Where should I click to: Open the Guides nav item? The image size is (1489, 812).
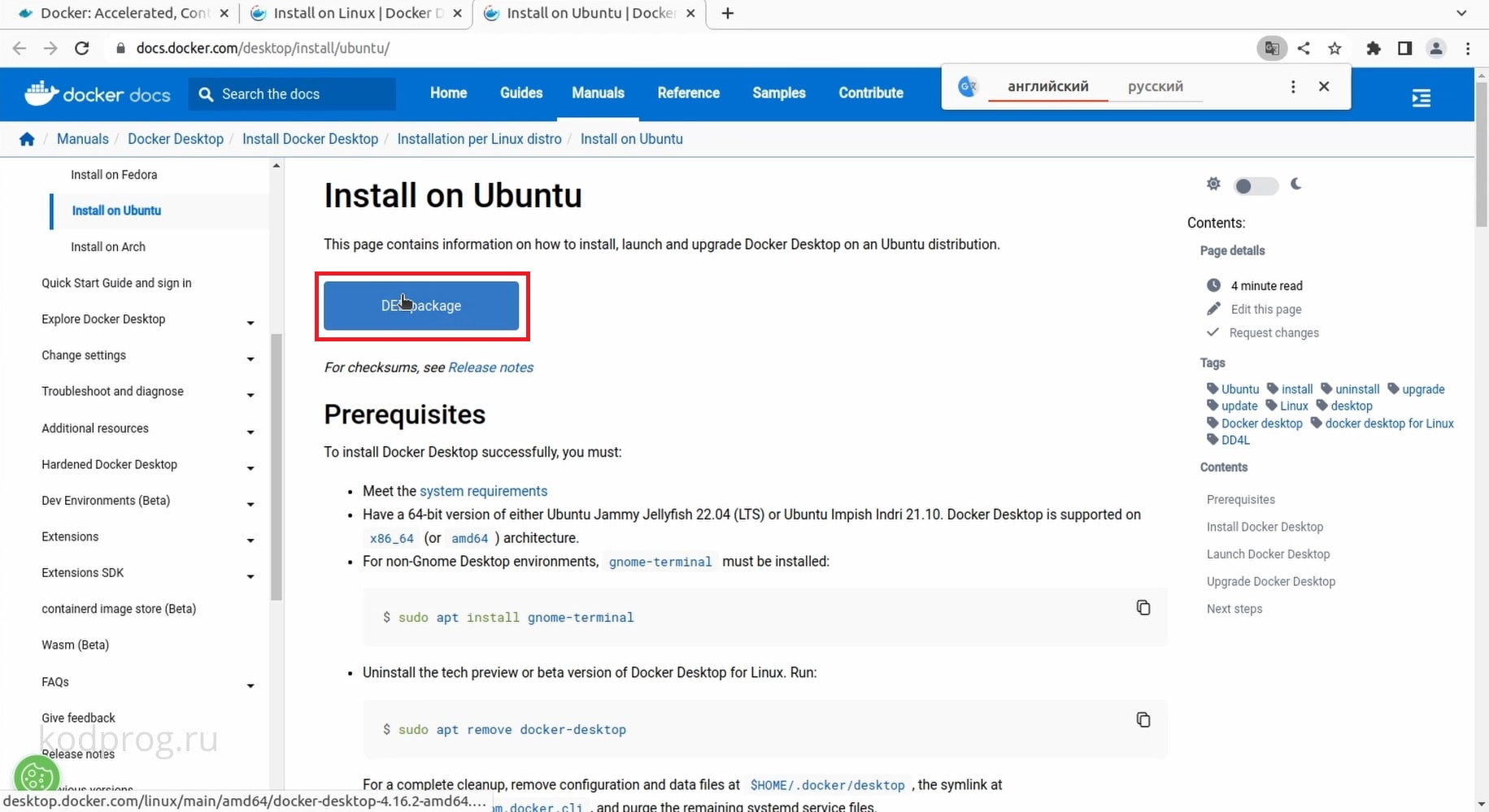521,93
